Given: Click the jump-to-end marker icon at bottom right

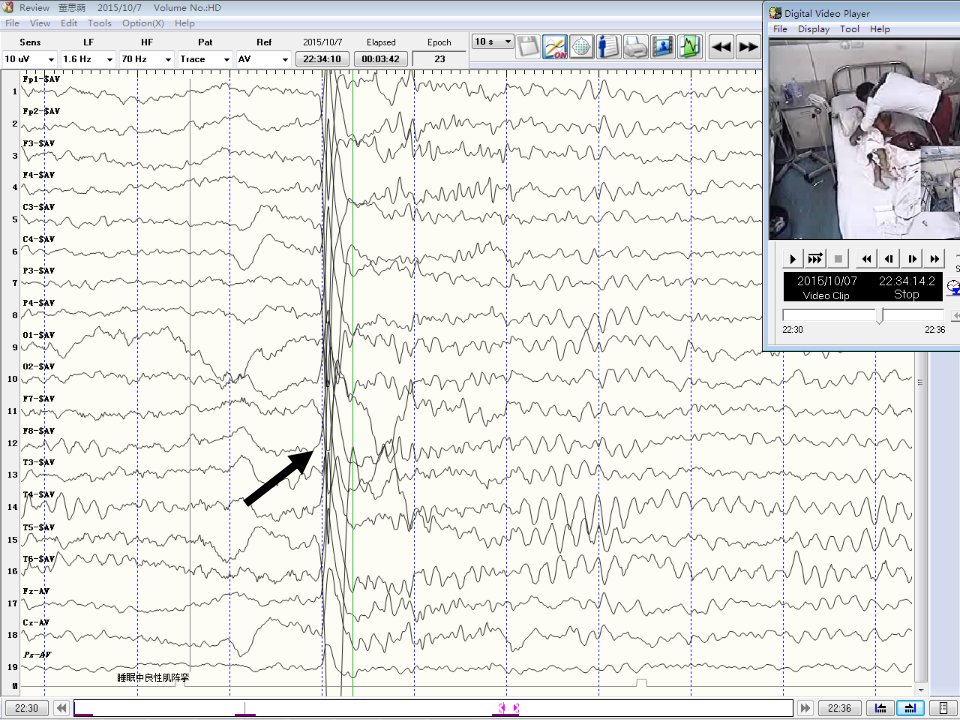Looking at the screenshot, I should tap(910, 708).
